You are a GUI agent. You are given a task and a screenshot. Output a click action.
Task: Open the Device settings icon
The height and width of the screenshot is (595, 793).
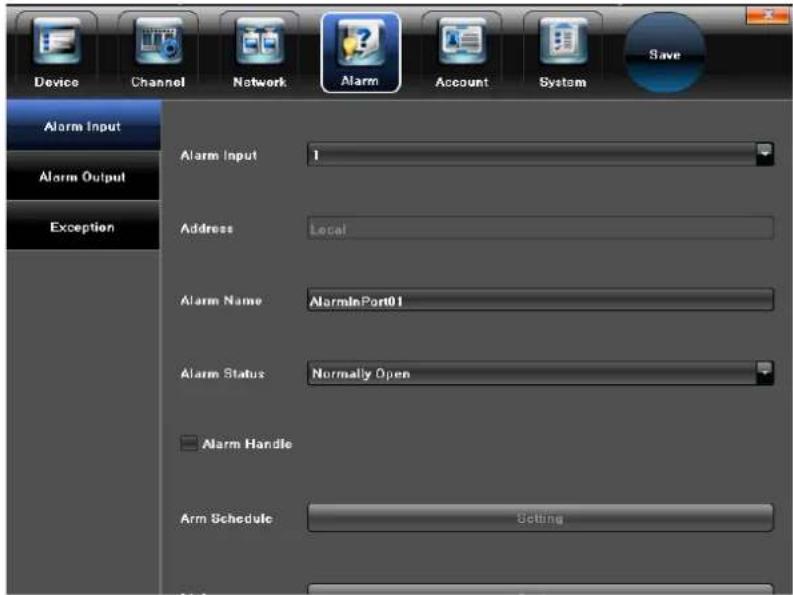click(56, 51)
